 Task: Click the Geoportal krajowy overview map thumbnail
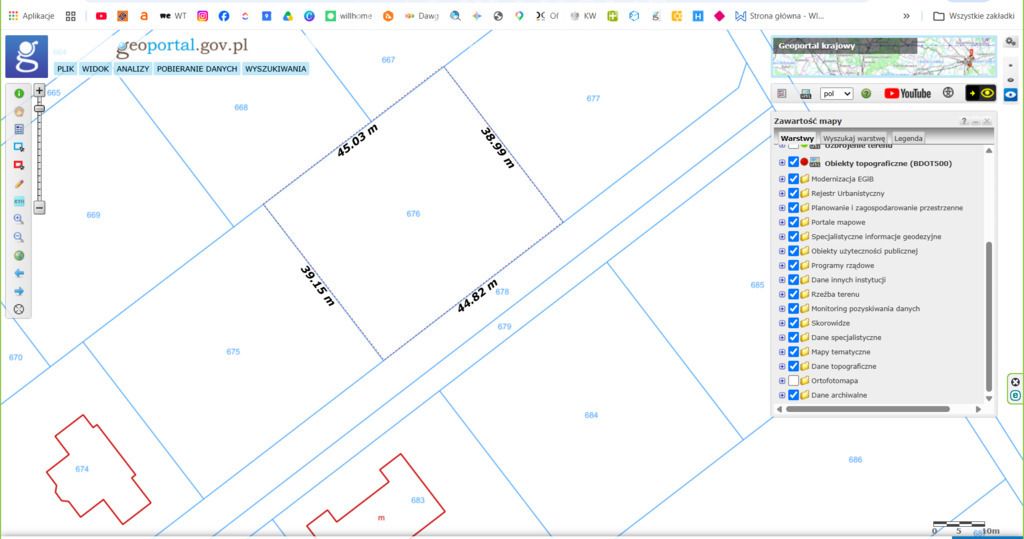(x=884, y=57)
